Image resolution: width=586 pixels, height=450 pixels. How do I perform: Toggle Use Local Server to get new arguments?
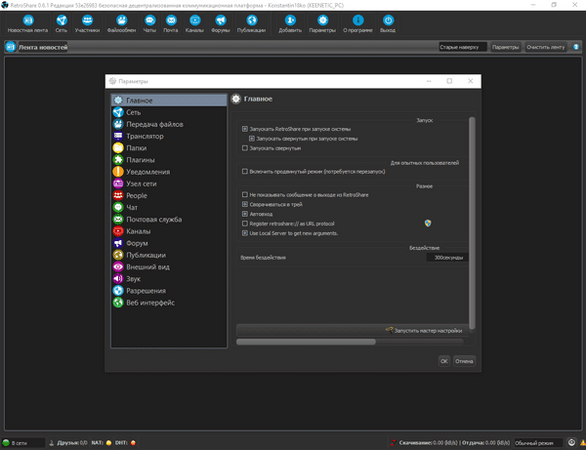point(245,233)
